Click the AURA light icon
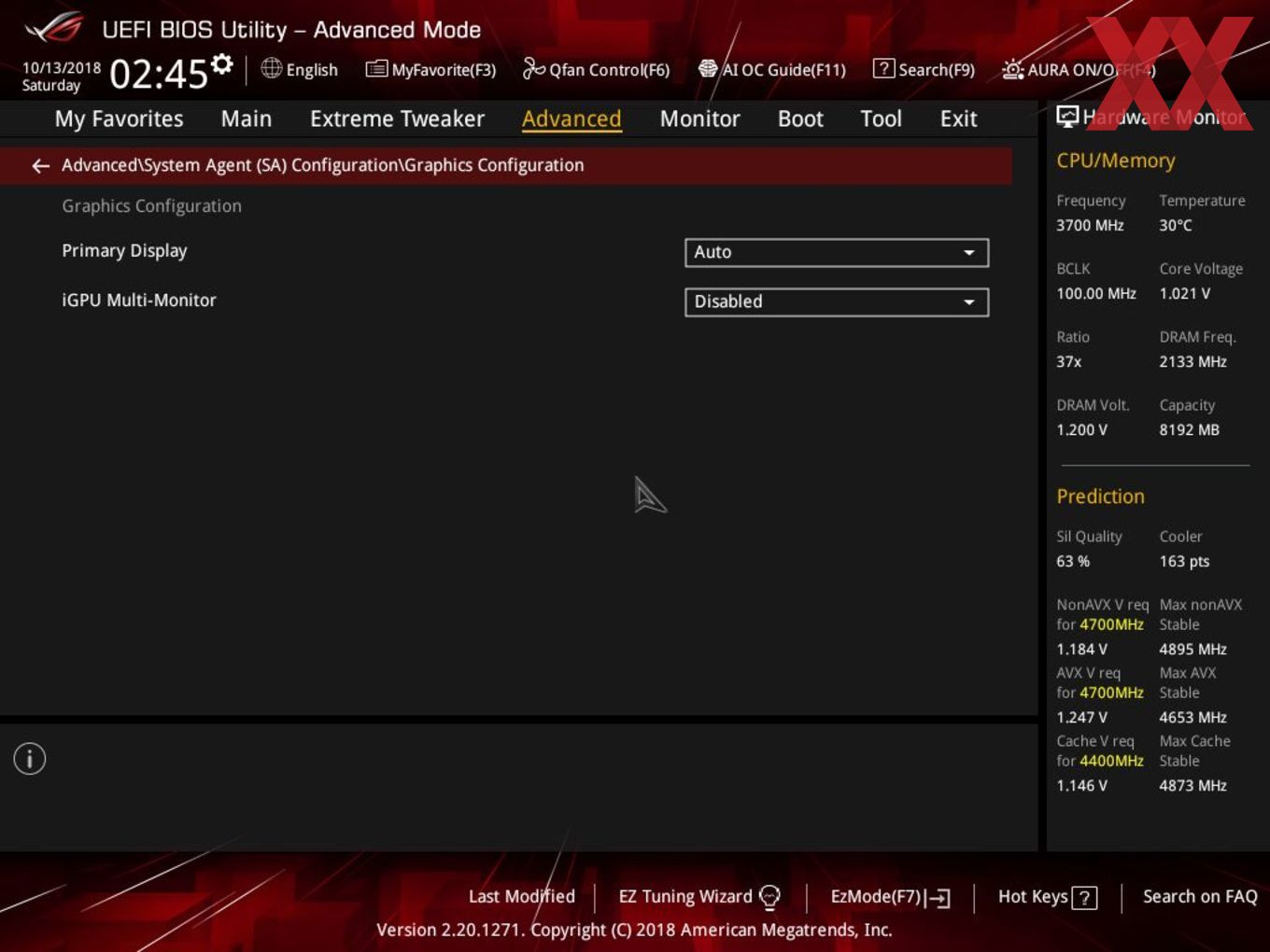This screenshot has height=952, width=1270. point(1012,69)
